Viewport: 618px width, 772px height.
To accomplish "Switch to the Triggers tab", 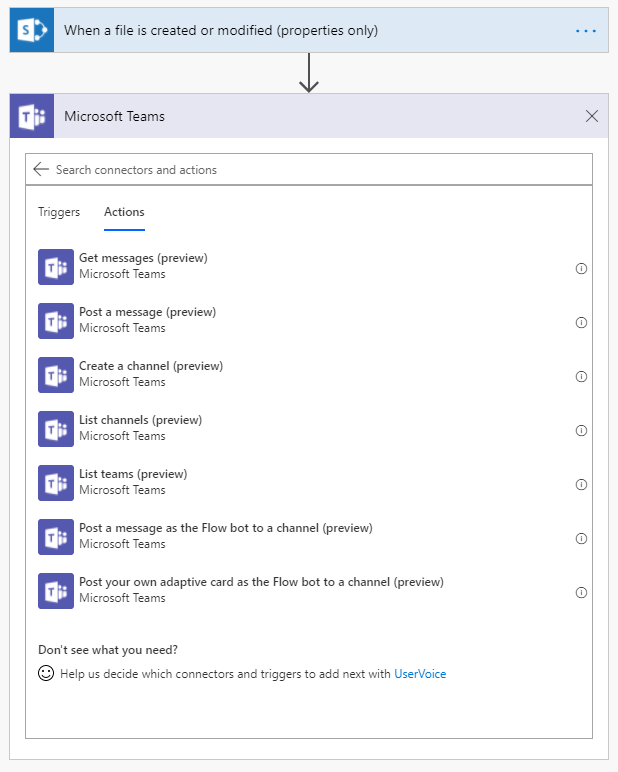I will pos(59,212).
